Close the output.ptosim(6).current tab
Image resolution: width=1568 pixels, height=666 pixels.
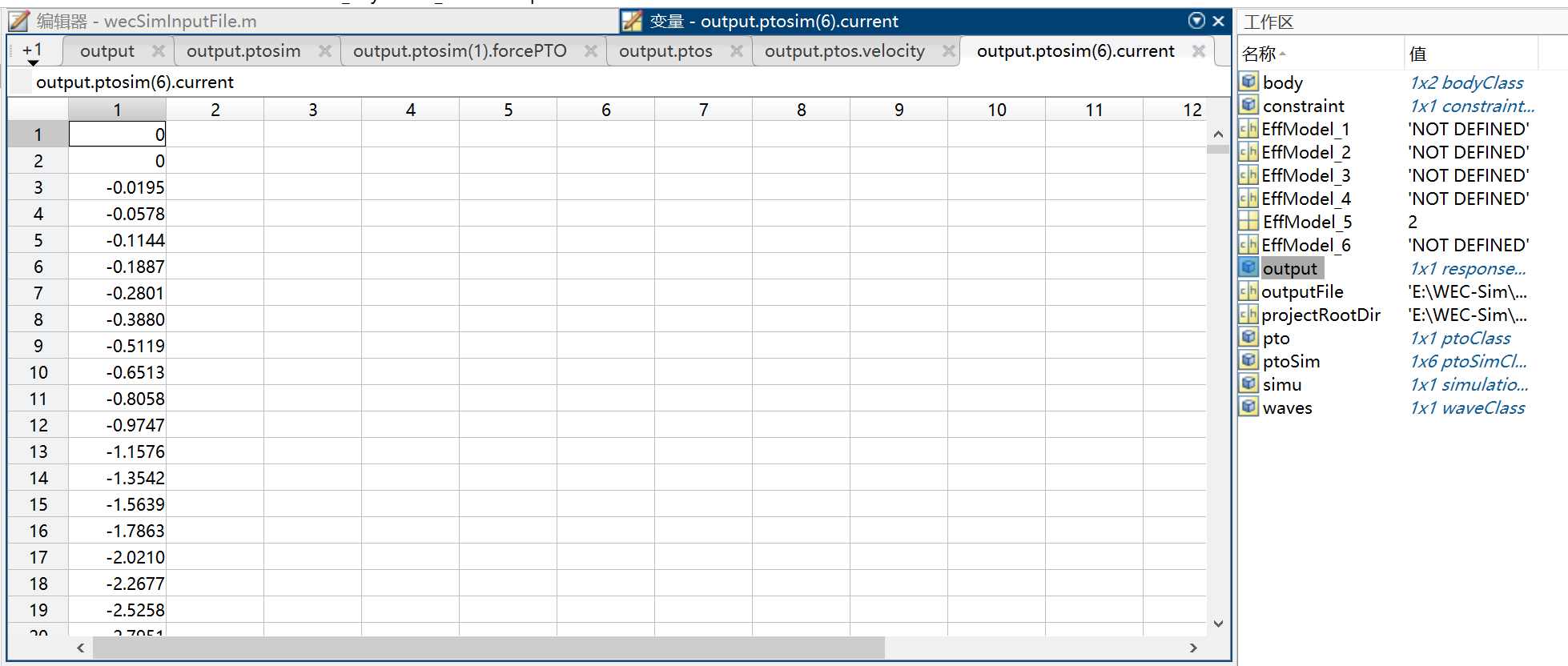click(1199, 51)
